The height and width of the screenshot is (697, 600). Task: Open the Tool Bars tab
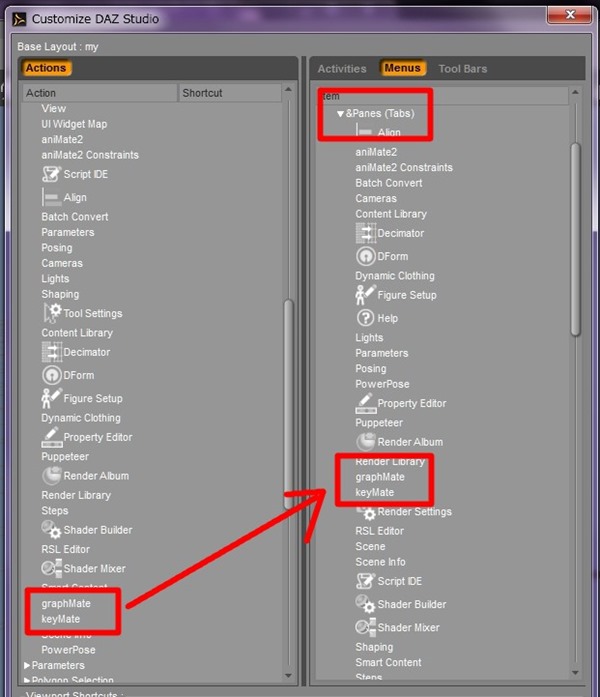[462, 69]
